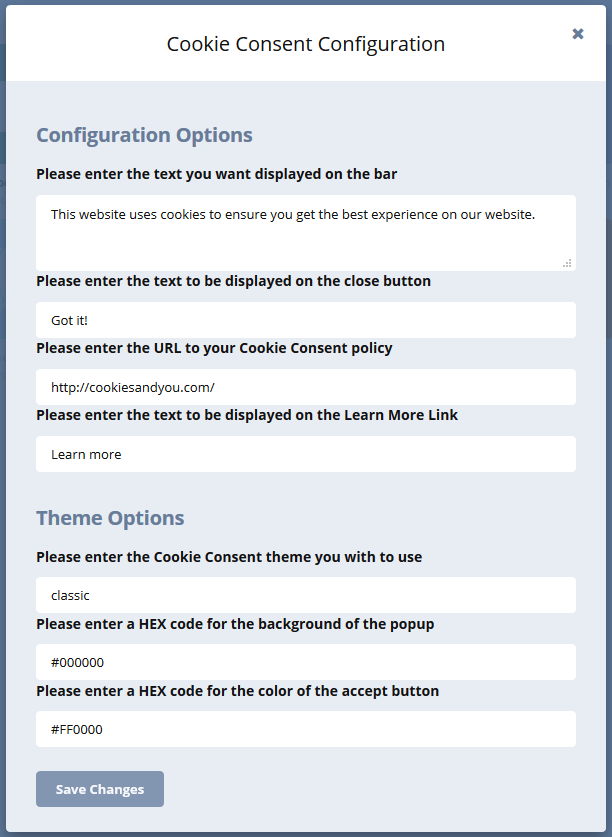The image size is (612, 837).
Task: Select the cookiesandyou.com policy URL field
Action: click(x=305, y=387)
